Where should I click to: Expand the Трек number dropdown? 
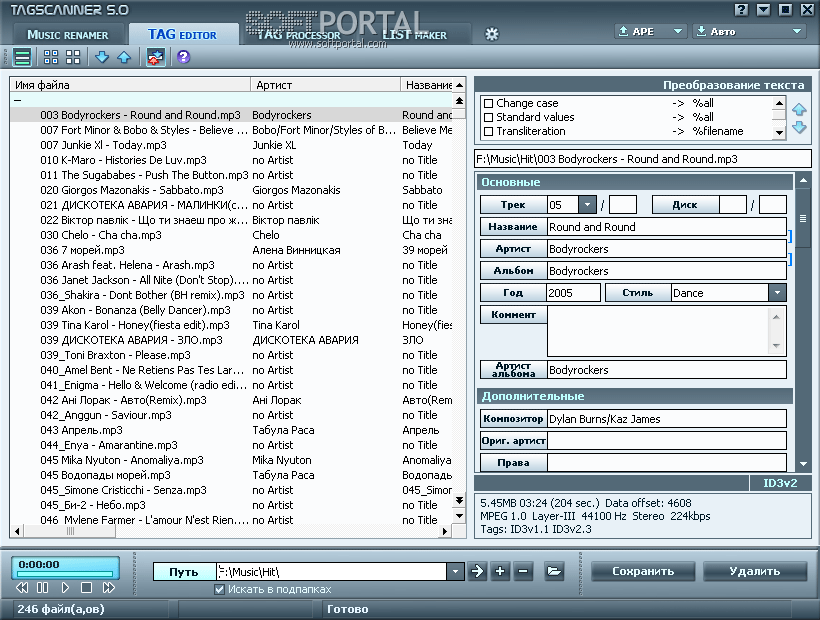point(587,205)
